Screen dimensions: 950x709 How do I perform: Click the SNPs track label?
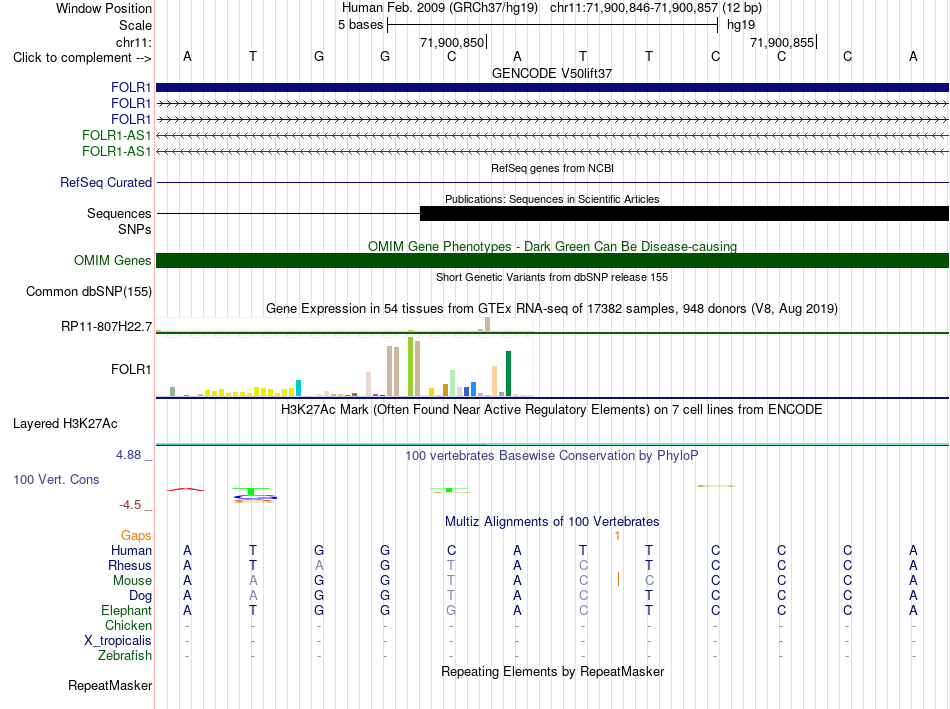click(x=135, y=230)
